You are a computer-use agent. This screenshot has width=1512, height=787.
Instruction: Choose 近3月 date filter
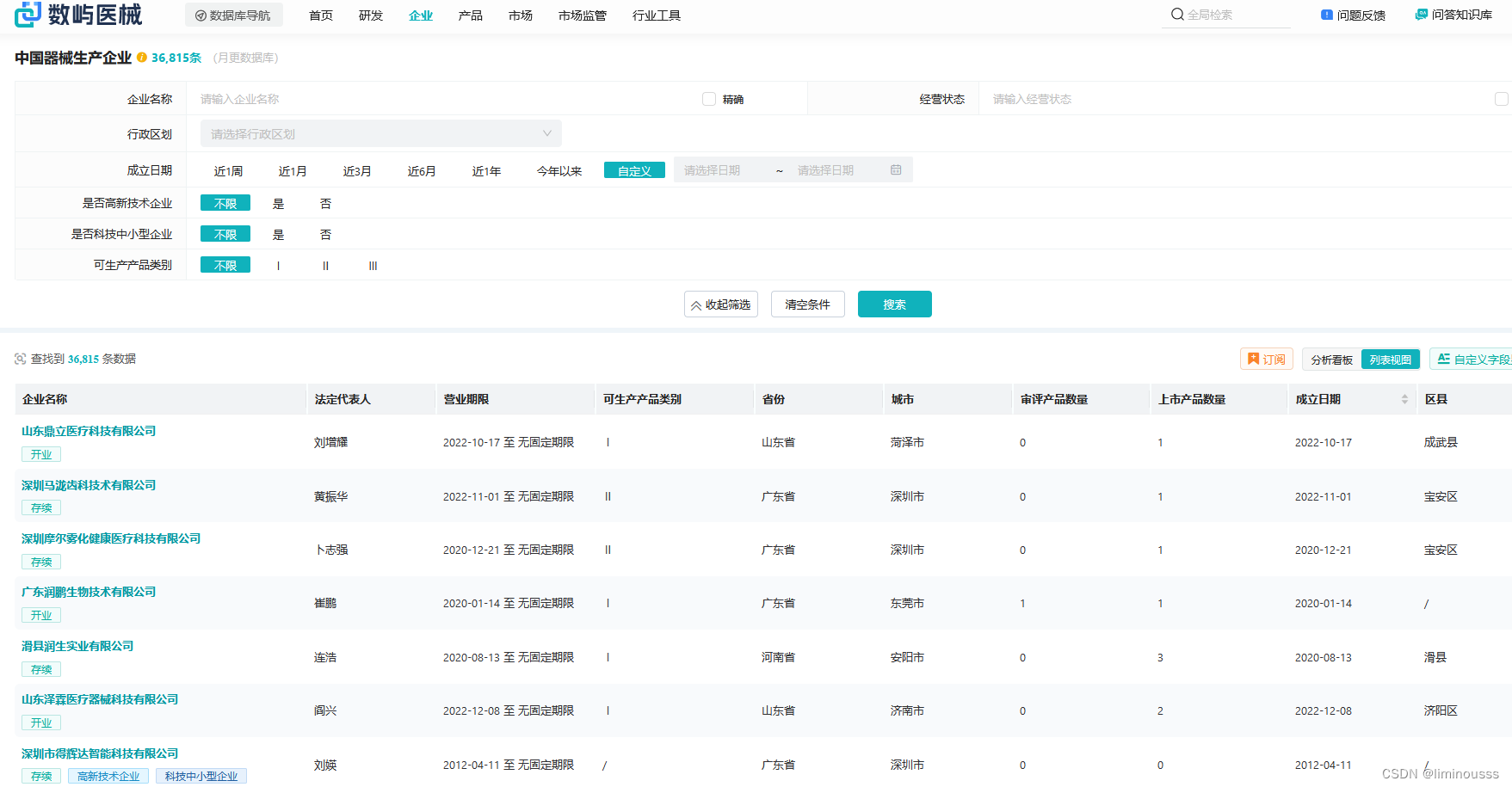coord(357,171)
